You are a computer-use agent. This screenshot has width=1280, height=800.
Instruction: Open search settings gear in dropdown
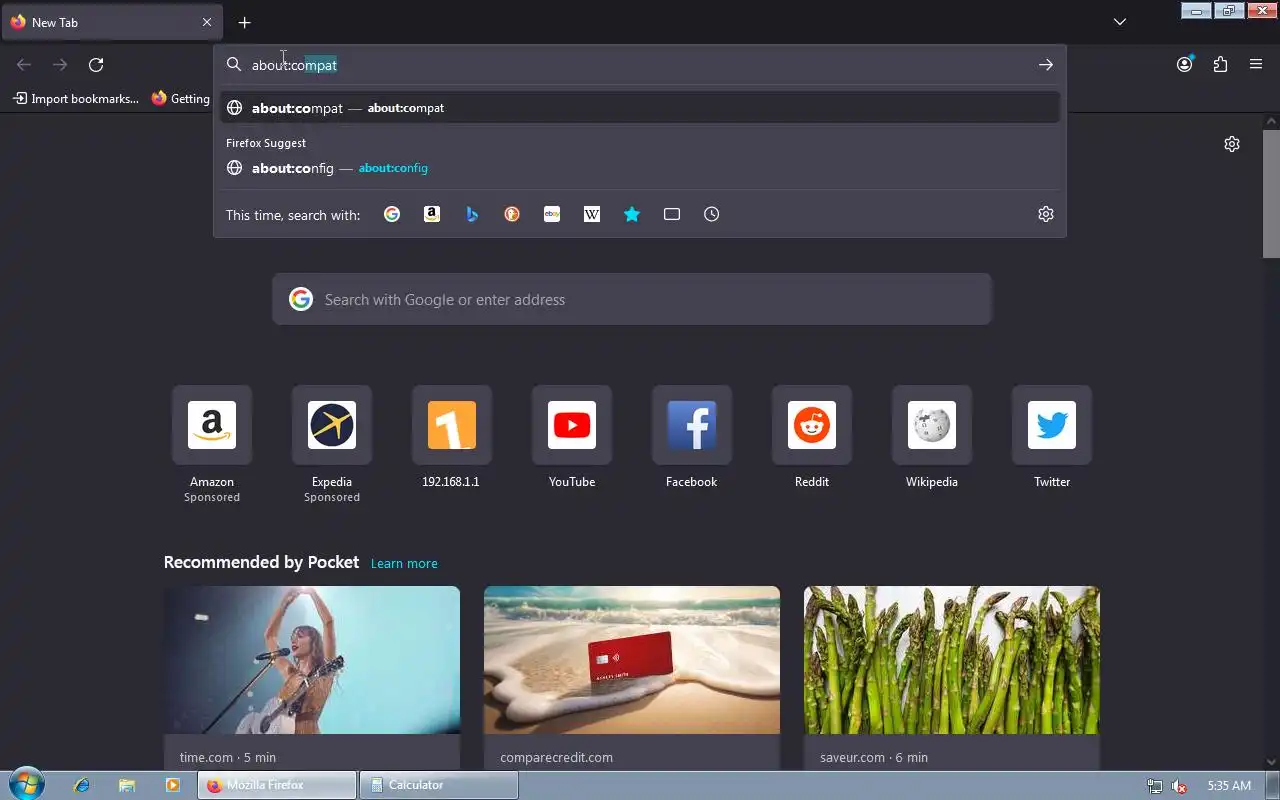pos(1046,214)
